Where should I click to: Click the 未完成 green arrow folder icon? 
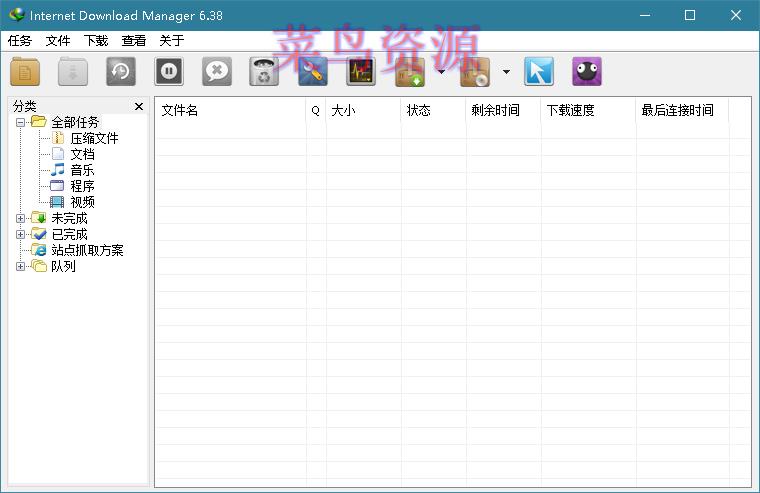point(39,218)
